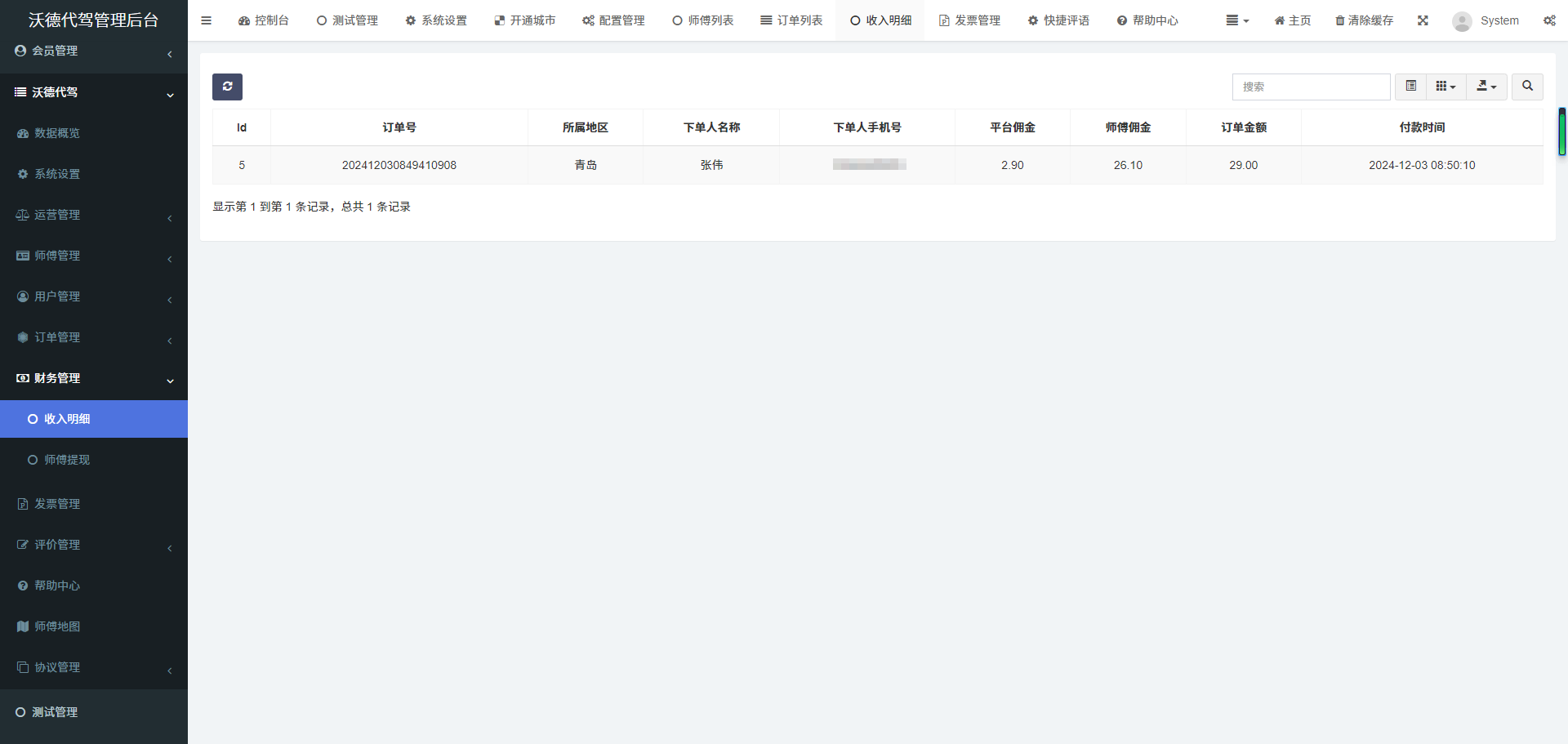Click the 青岛 region cell

click(586, 165)
